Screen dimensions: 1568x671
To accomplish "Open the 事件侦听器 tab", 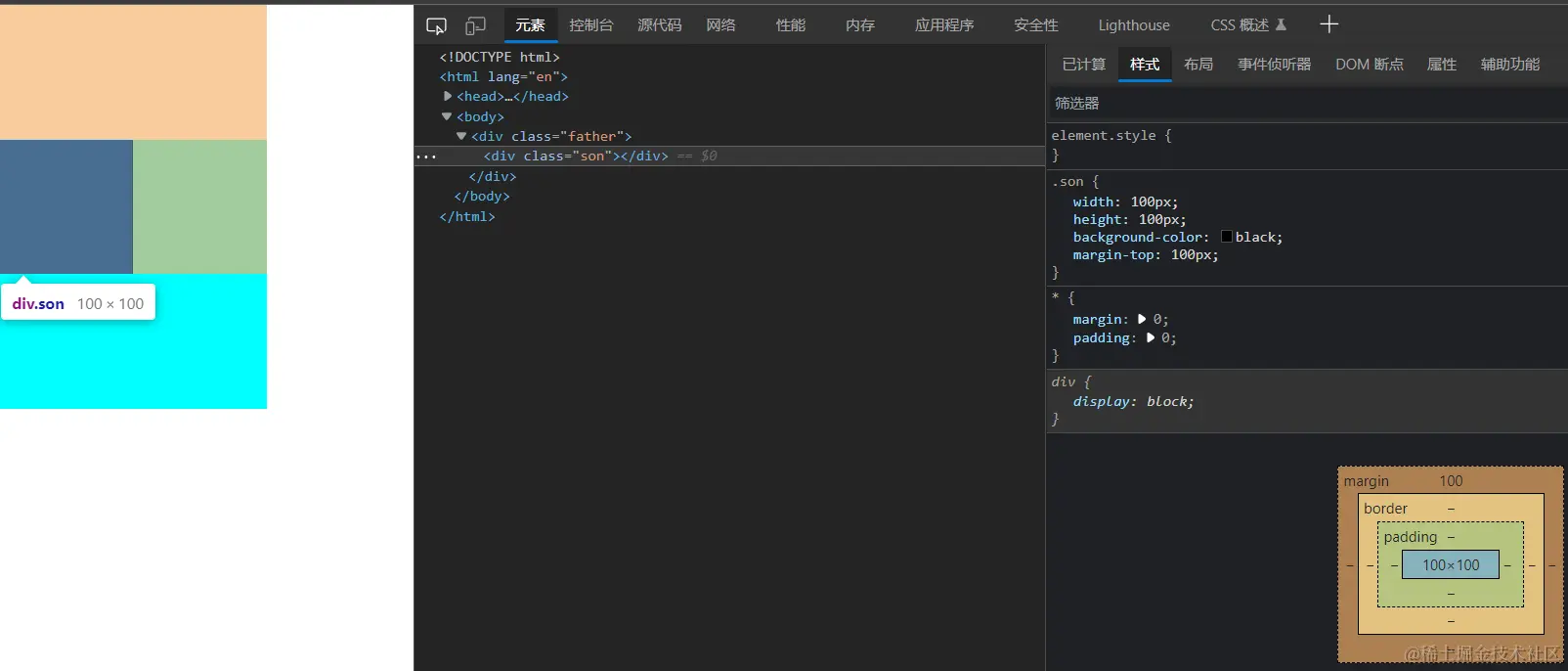I will (1274, 65).
